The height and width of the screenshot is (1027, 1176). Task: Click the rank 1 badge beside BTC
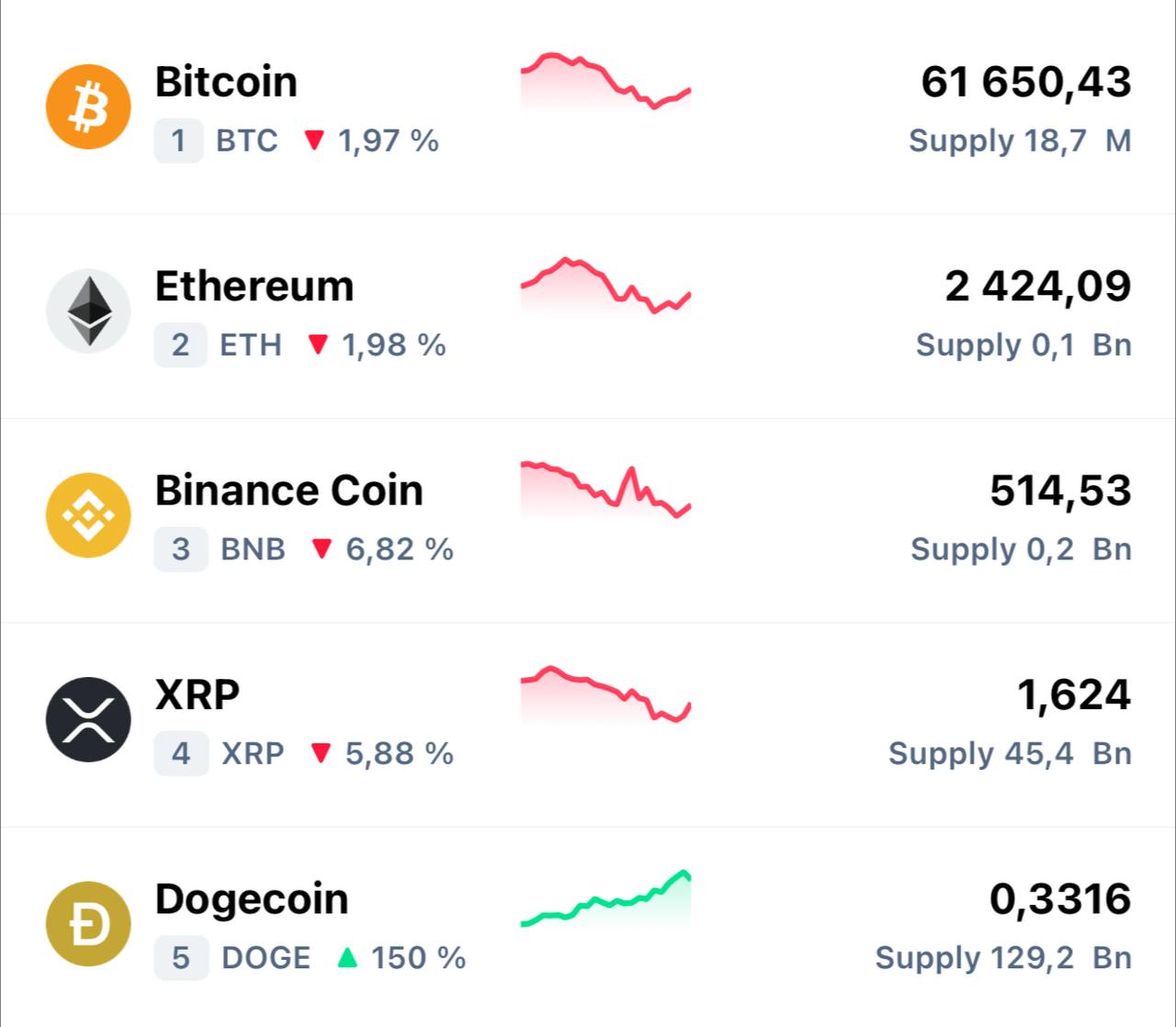pos(179,141)
